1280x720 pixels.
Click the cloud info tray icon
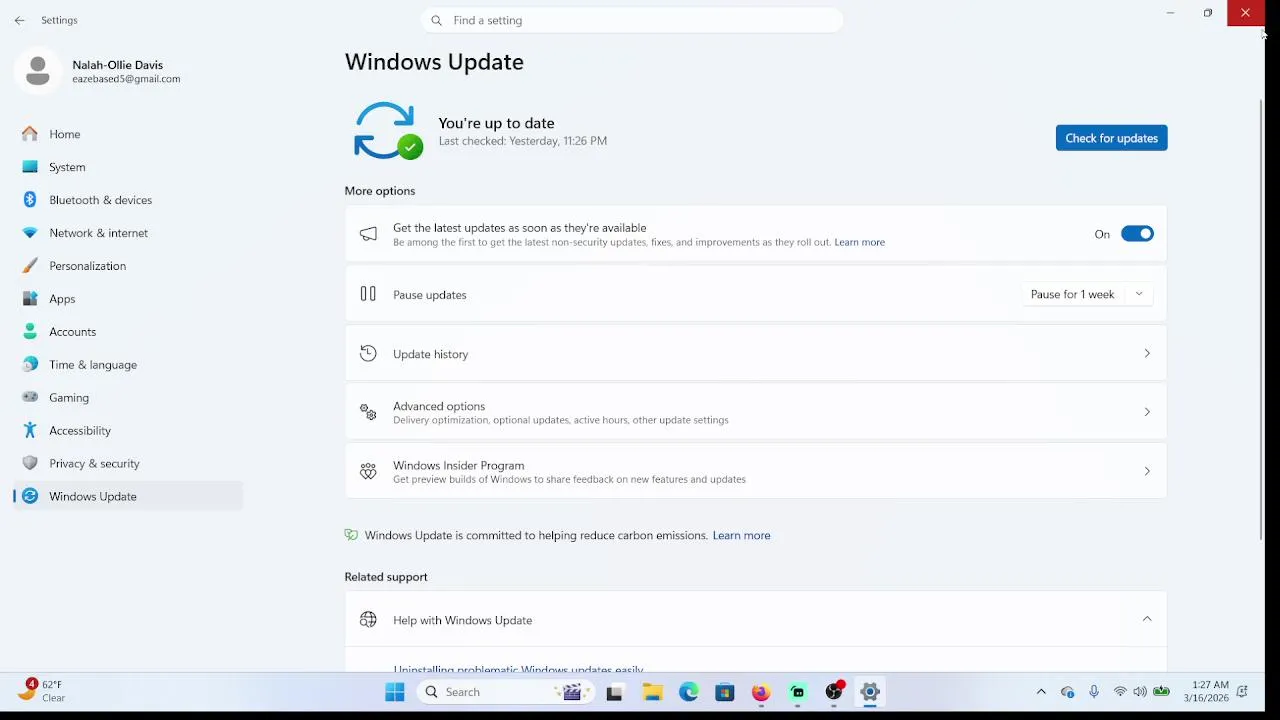[1068, 692]
